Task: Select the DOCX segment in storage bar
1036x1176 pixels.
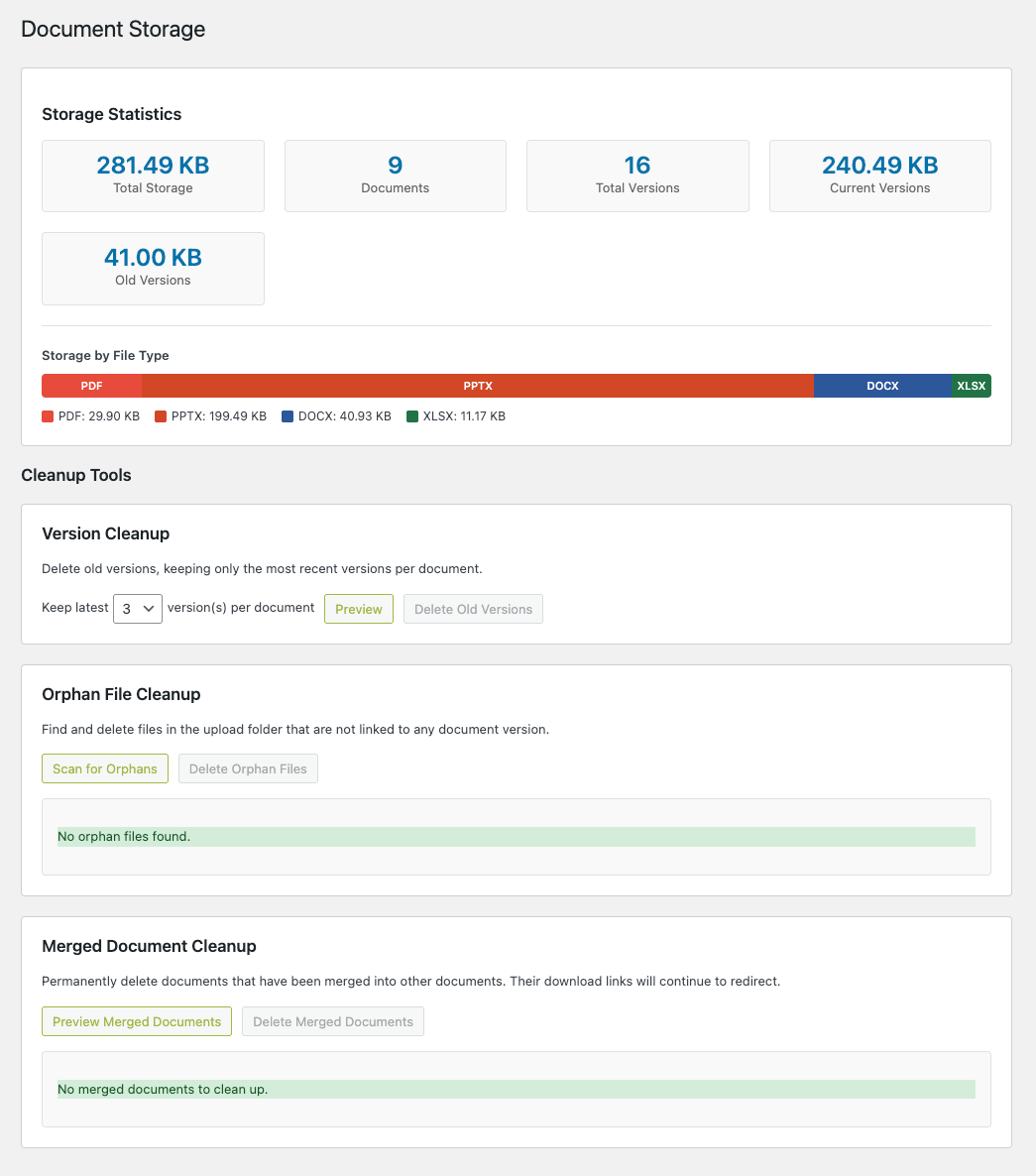Action: [882, 386]
